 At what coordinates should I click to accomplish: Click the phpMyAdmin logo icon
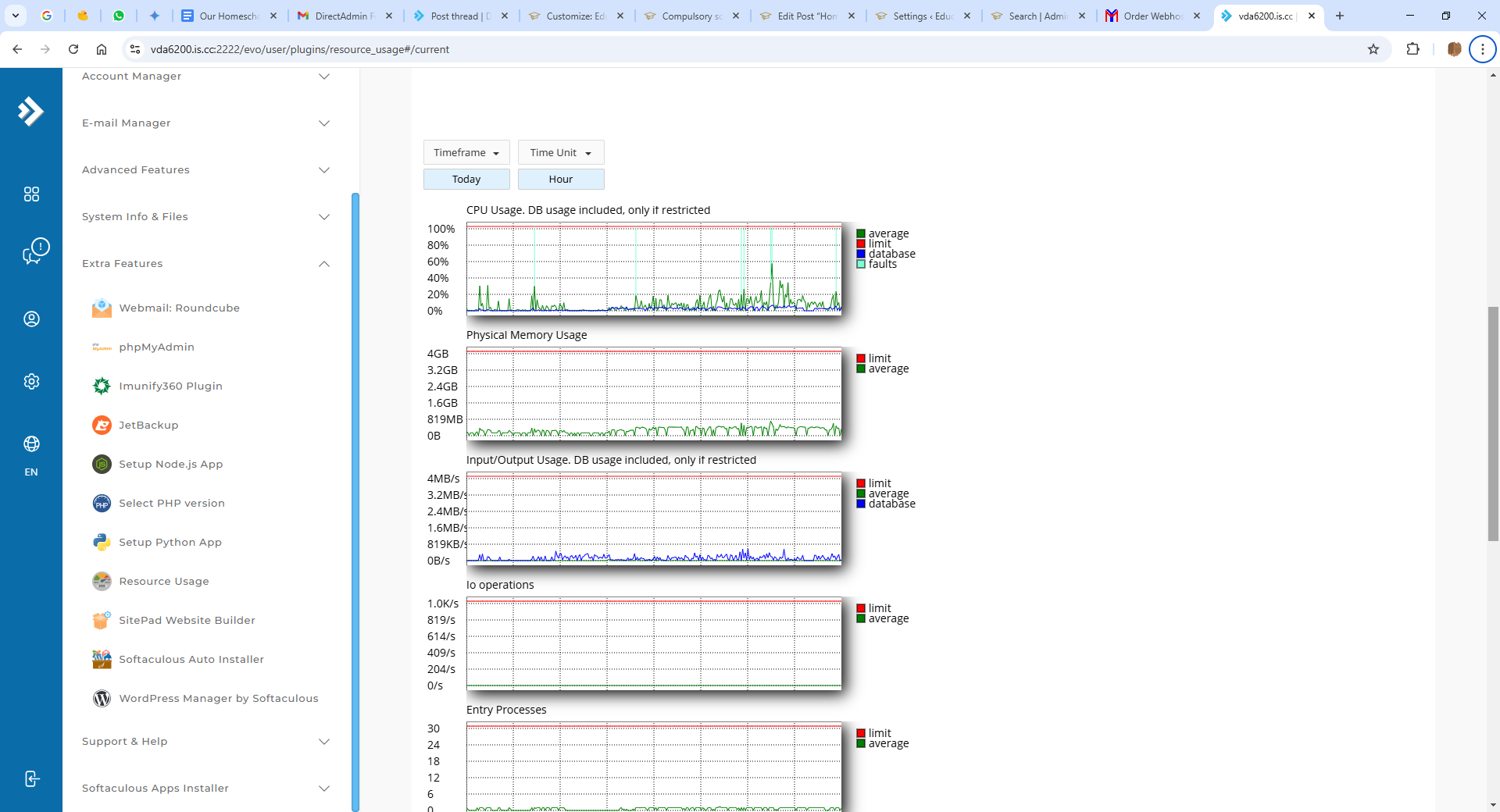tap(102, 347)
